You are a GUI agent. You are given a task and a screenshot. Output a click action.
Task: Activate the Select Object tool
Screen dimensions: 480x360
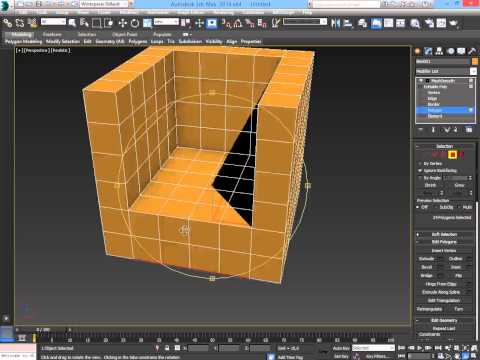click(72, 23)
